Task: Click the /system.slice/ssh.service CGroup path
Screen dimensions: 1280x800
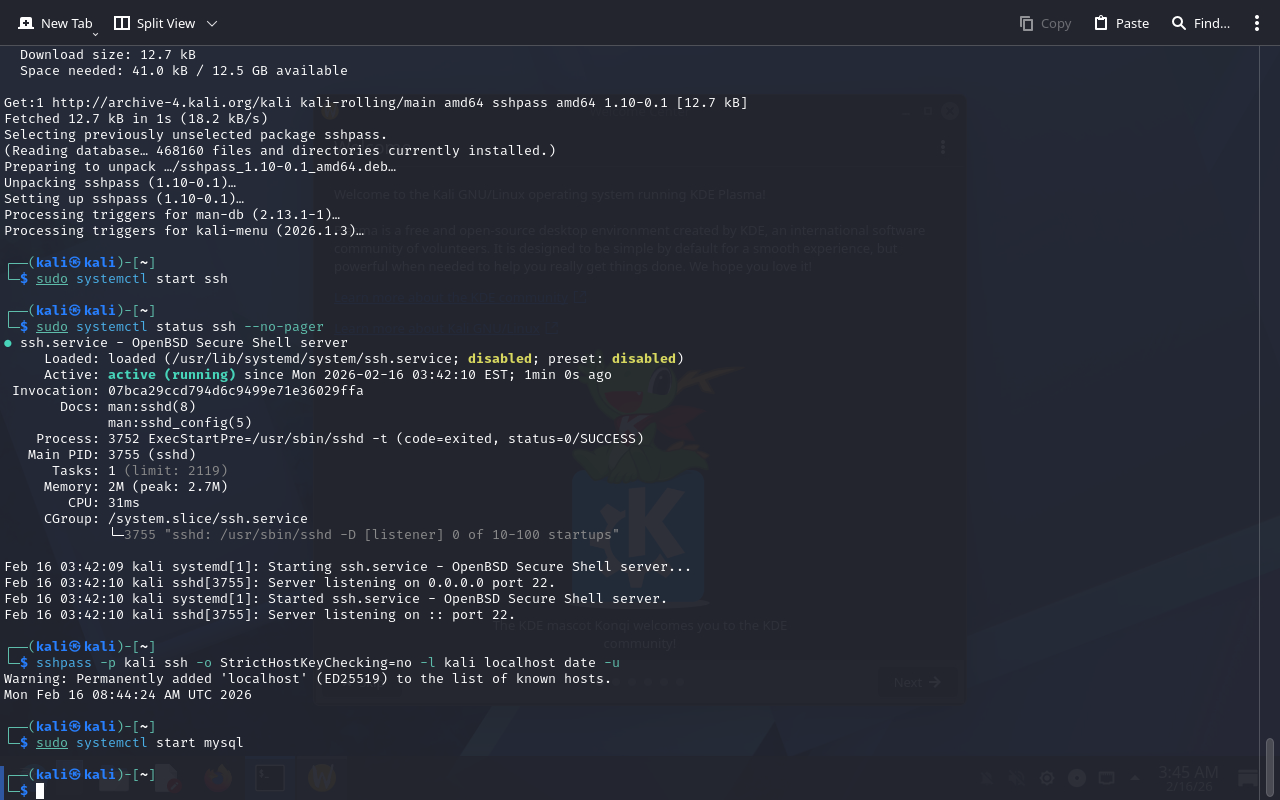Action: (x=208, y=519)
